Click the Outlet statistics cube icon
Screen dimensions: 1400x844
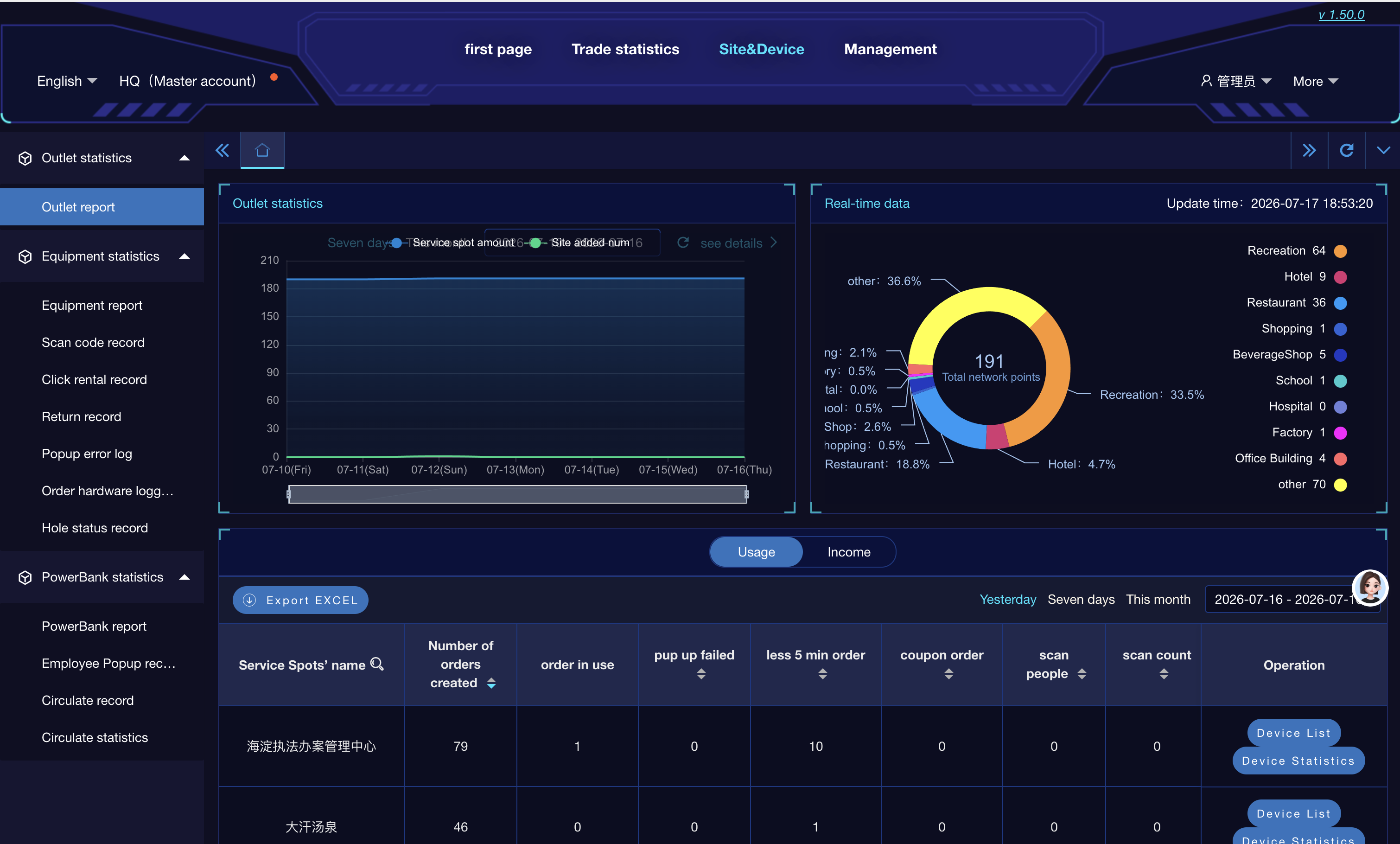25,158
